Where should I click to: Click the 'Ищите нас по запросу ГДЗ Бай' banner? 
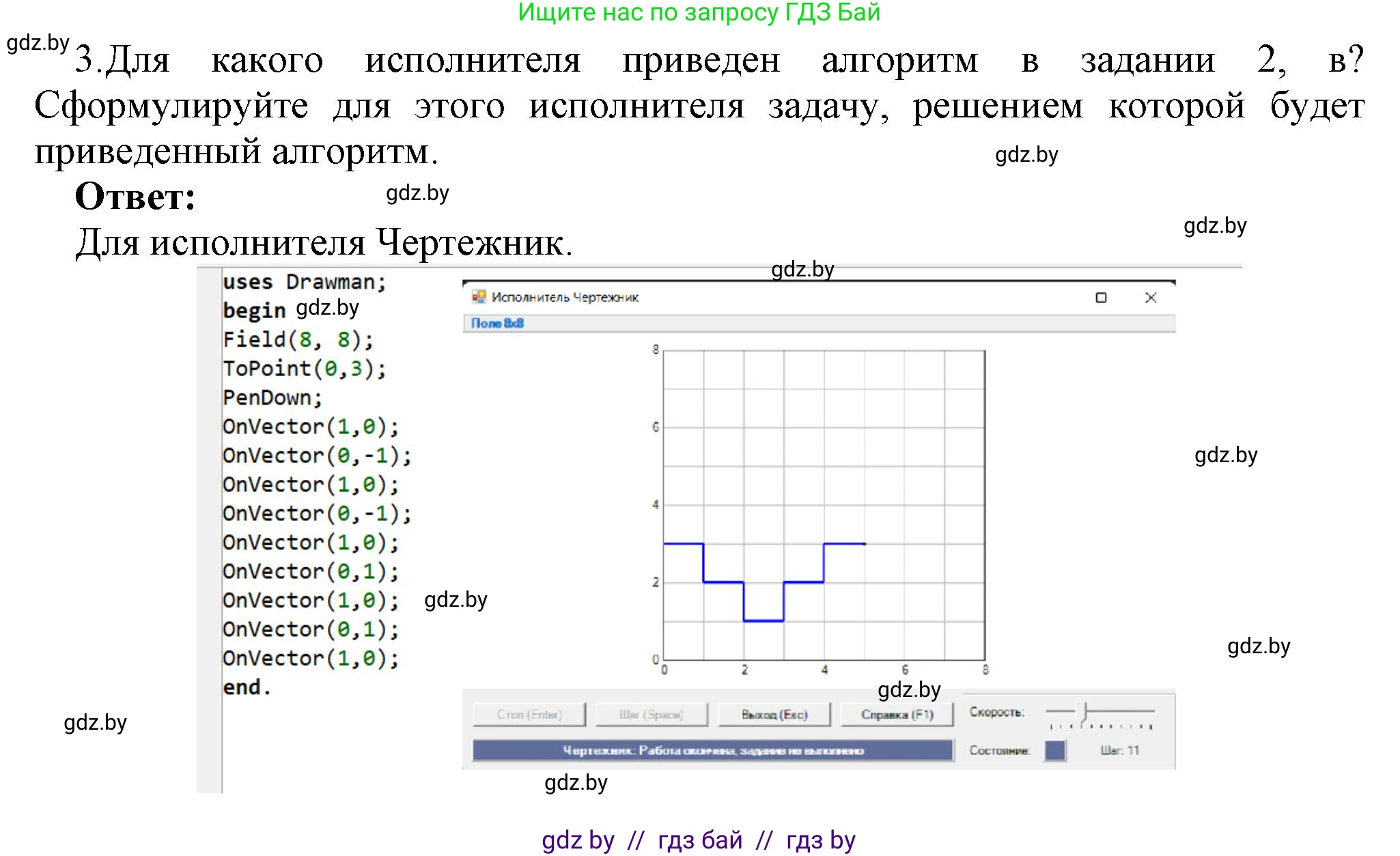[699, 12]
